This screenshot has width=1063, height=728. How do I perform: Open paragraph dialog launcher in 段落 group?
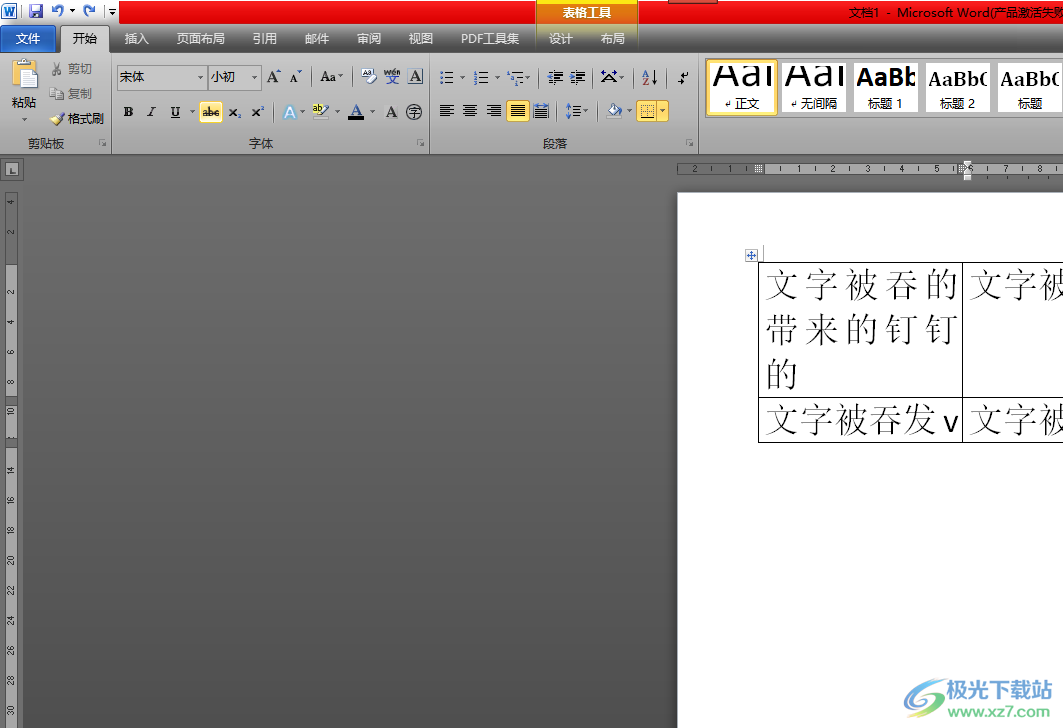(689, 143)
